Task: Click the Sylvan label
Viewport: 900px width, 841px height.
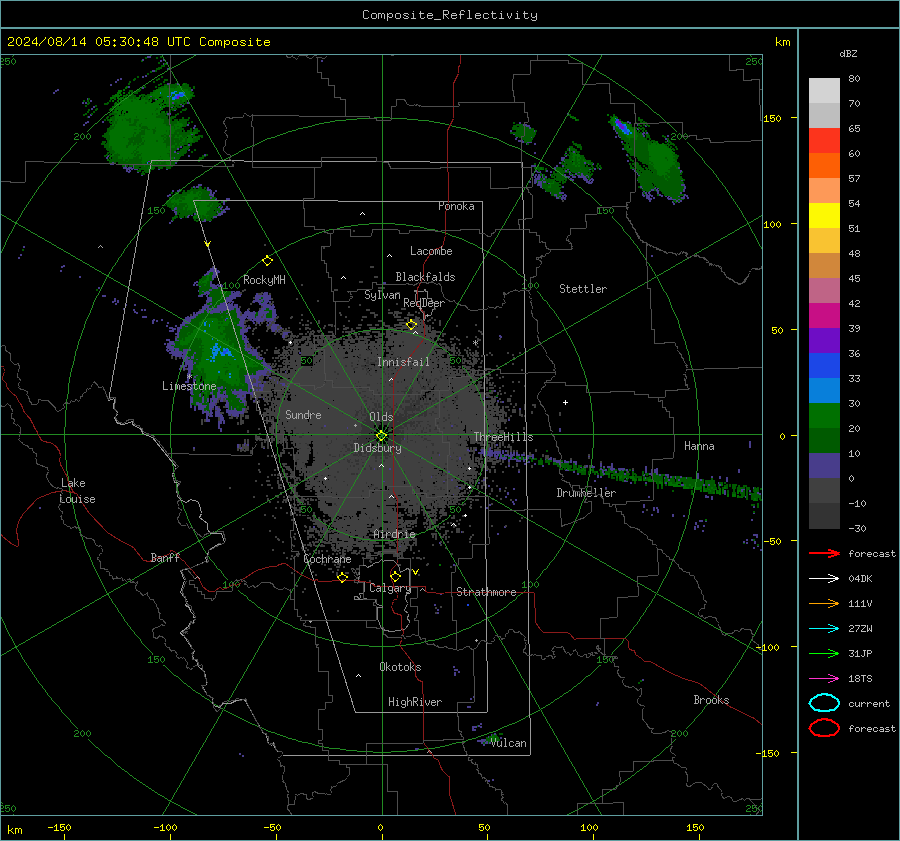Action: tap(382, 295)
